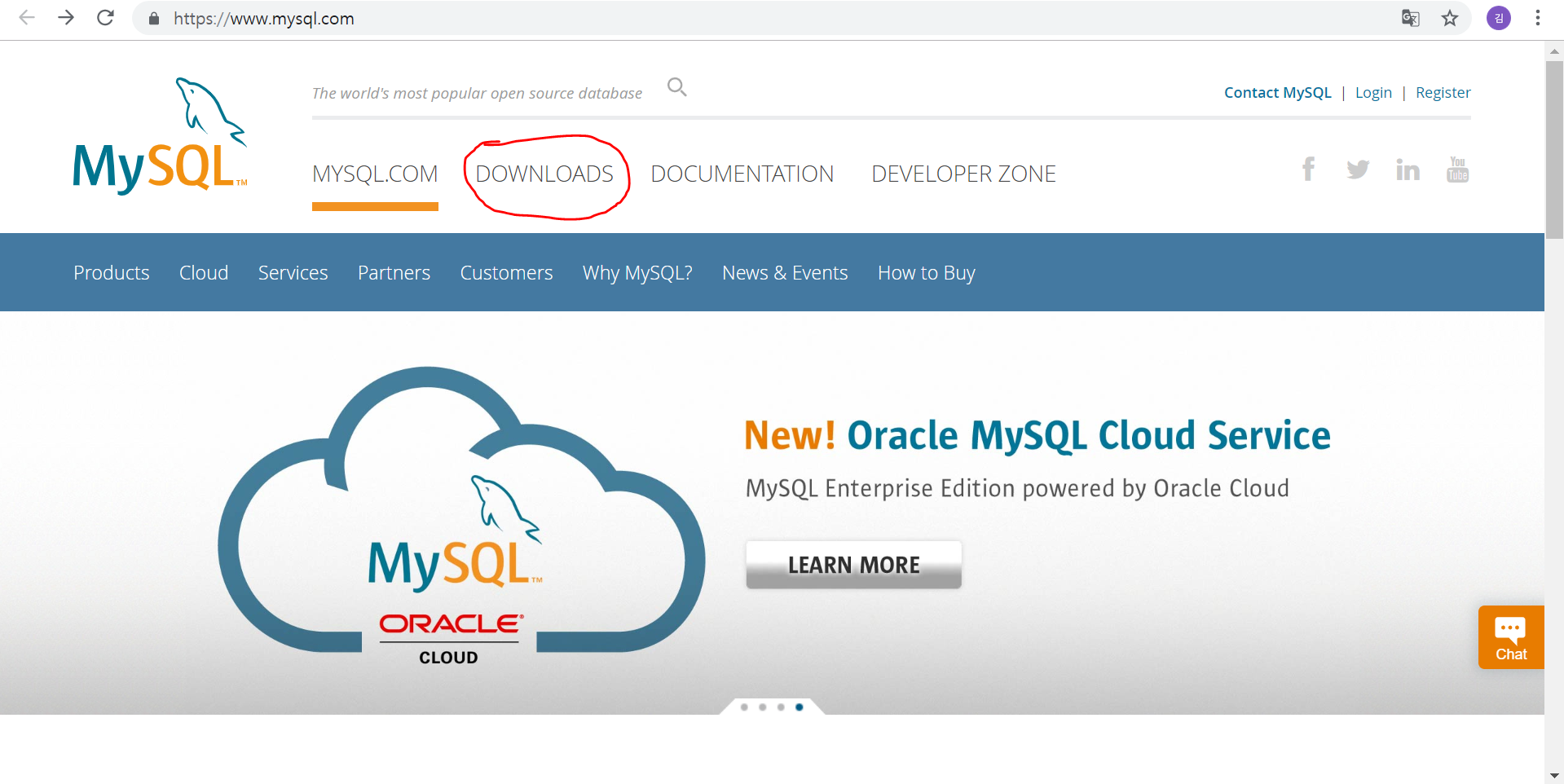Open News & Events menu item
Screen dimensions: 1564x784
click(785, 272)
